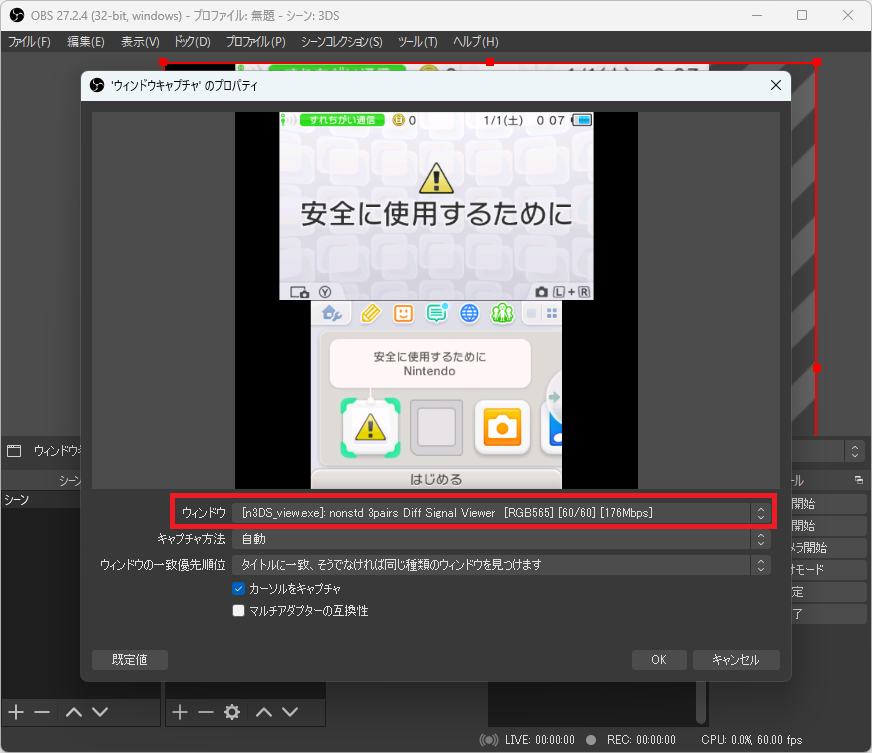The image size is (872, 753).
Task: Click the pencil Game Notes icon in preview
Action: click(371, 314)
